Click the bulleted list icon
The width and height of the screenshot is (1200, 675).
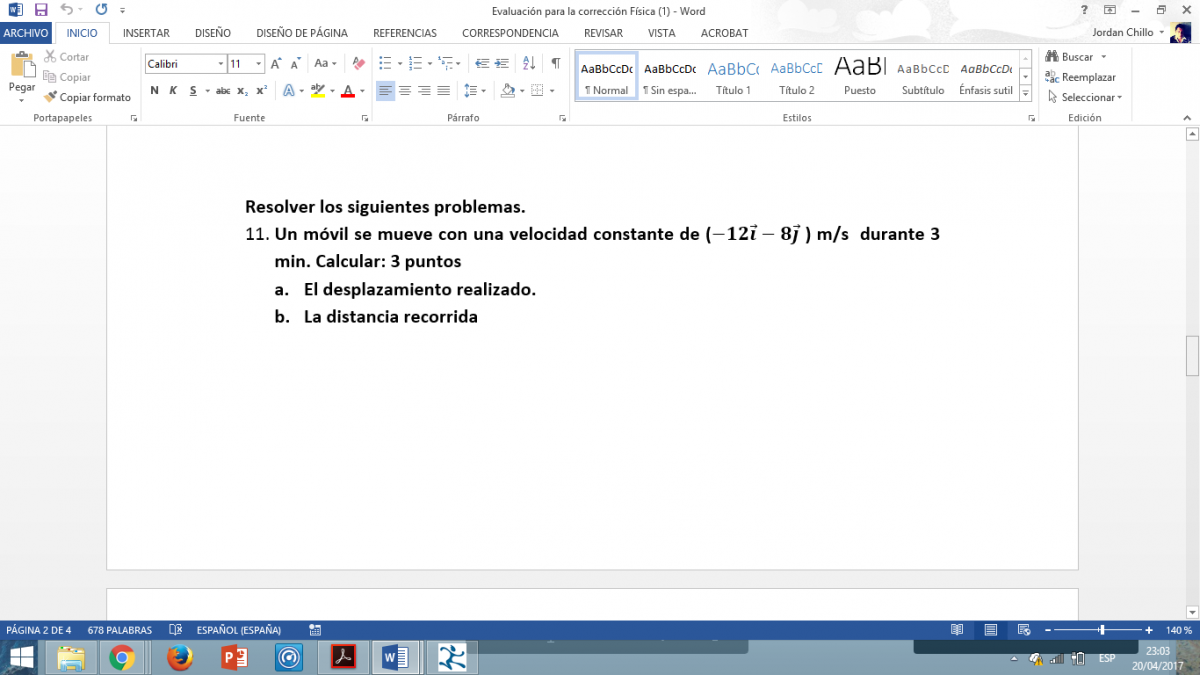coord(385,63)
